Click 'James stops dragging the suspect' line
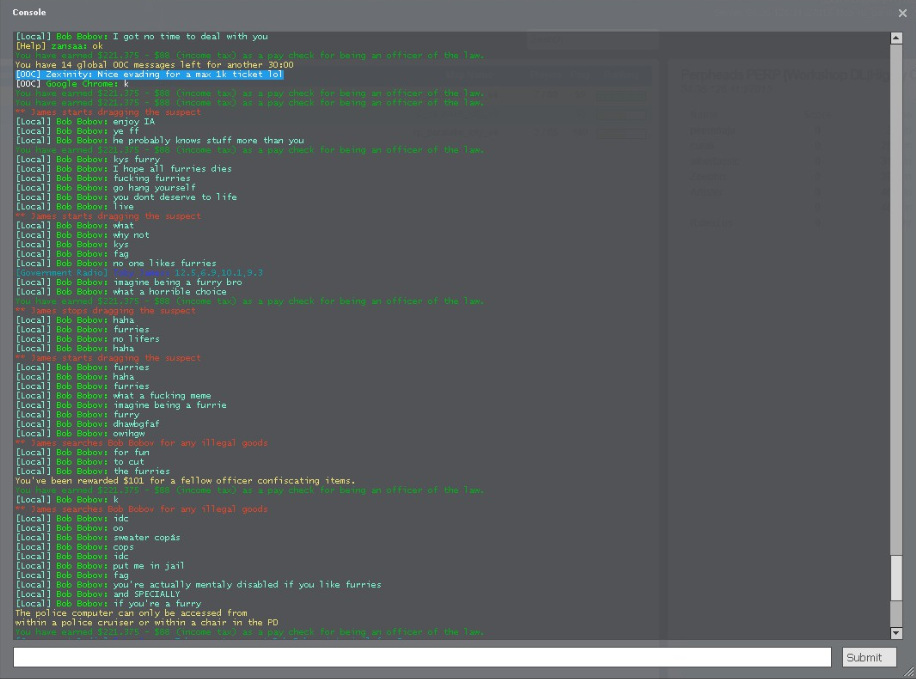This screenshot has width=916, height=679. [x=105, y=310]
